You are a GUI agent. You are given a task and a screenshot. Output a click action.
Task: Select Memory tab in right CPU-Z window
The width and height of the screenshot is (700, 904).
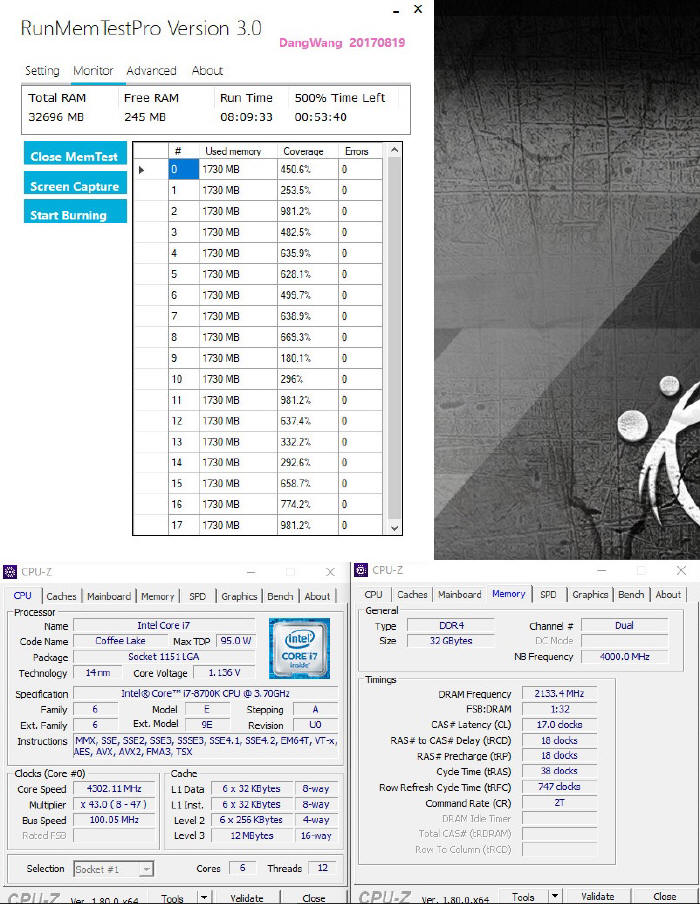tap(509, 594)
